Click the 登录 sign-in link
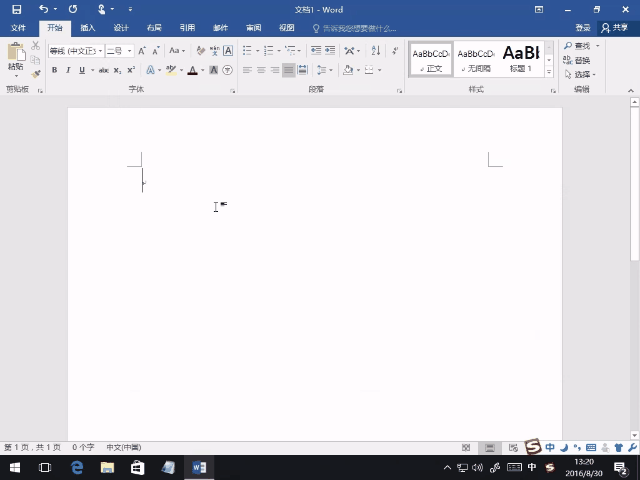This screenshot has height=480, width=640. pyautogui.click(x=583, y=28)
